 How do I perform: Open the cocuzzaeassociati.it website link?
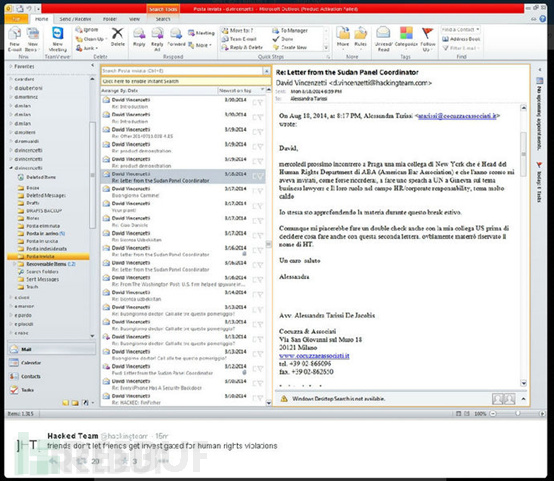[x=314, y=356]
